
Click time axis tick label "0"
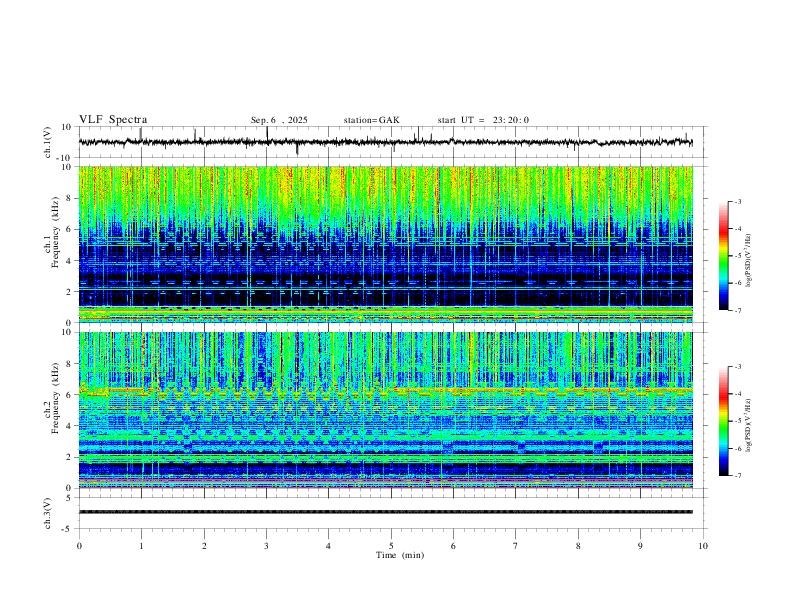click(x=79, y=546)
